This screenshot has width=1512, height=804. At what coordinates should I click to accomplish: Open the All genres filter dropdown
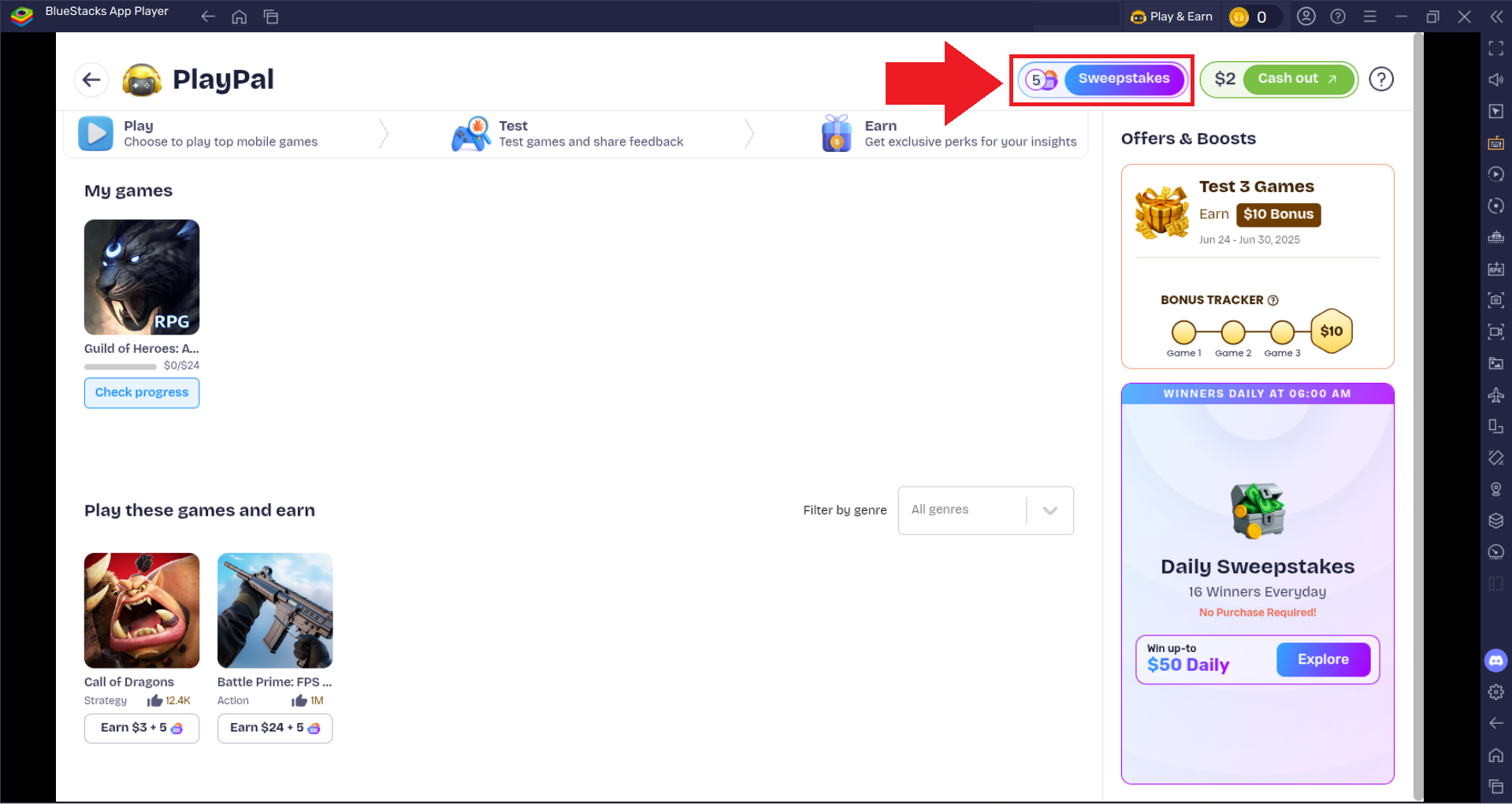click(985, 510)
